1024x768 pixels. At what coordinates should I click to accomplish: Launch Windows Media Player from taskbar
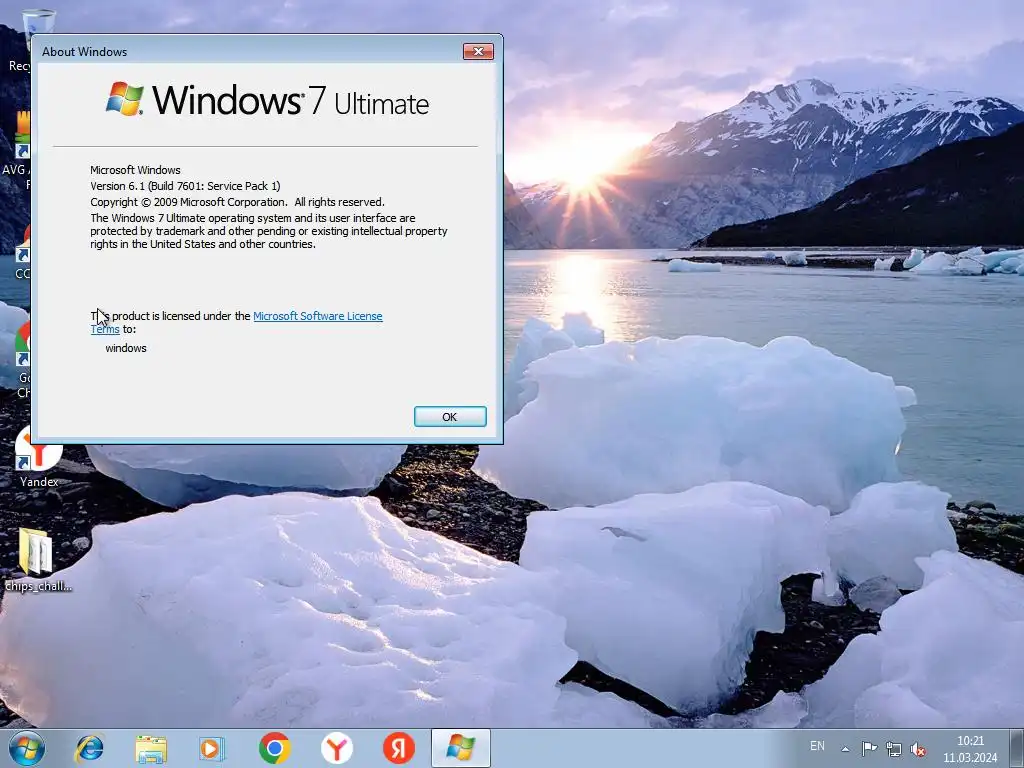[212, 748]
